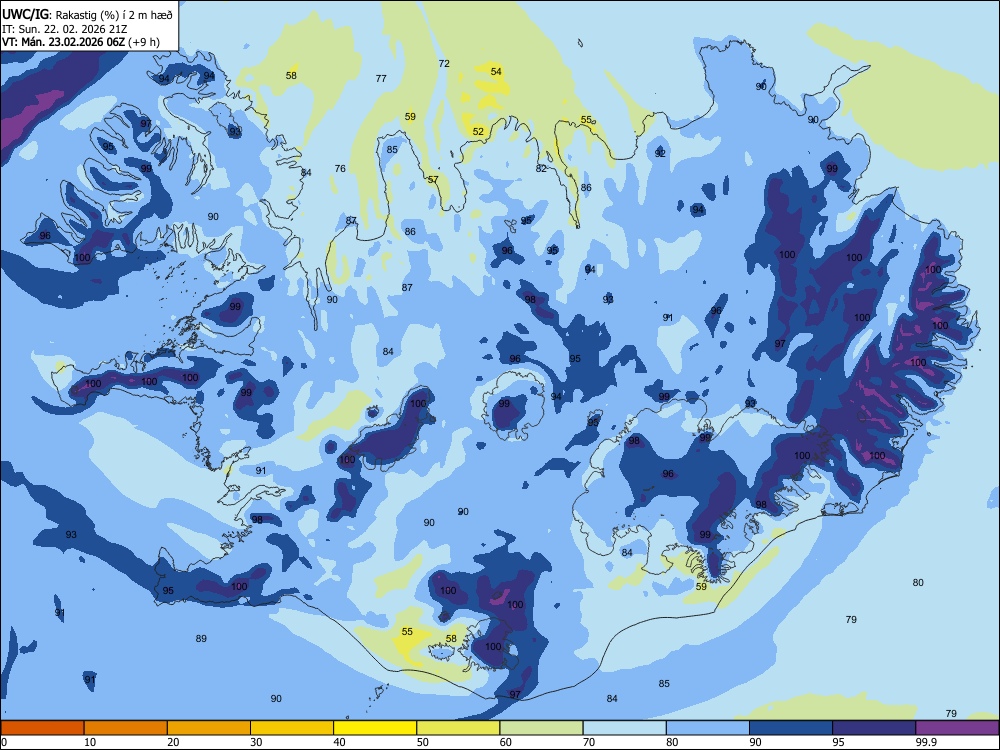Pick the 50–60 pale yellow legend swatch

459,728
